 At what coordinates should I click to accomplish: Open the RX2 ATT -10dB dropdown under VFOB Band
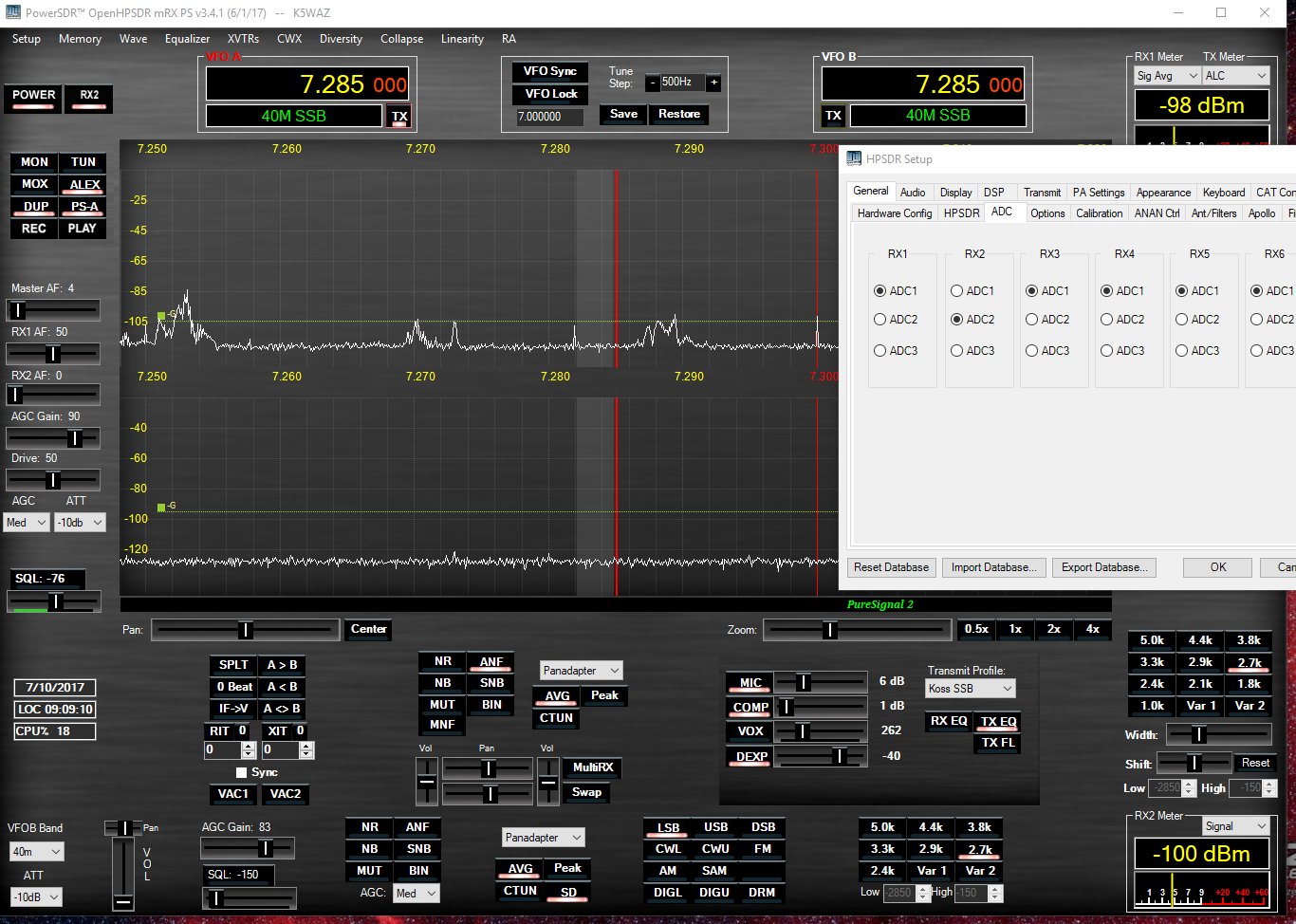pos(37,896)
